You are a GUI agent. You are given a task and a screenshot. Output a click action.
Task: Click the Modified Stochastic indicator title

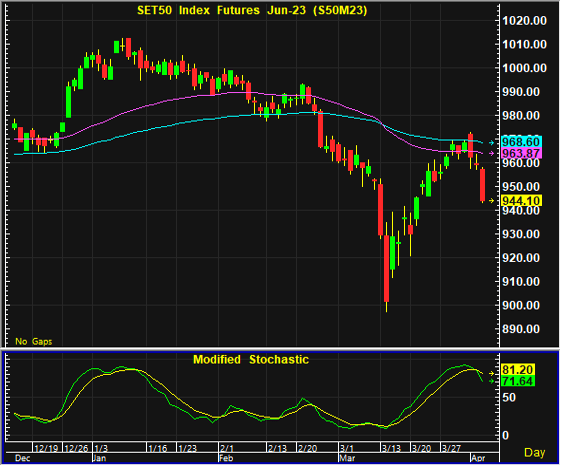point(251,359)
